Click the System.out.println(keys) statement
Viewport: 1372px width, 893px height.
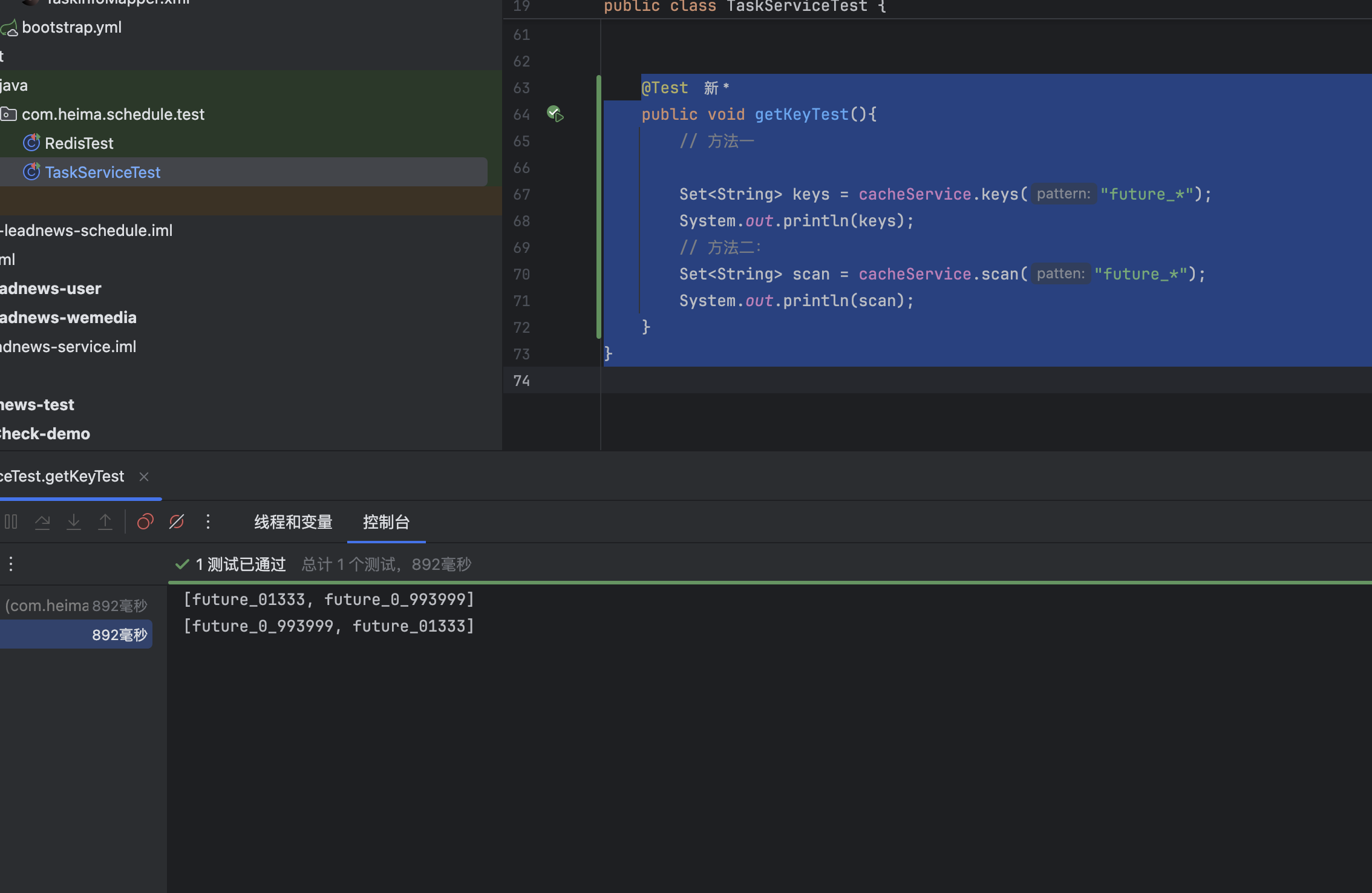796,221
